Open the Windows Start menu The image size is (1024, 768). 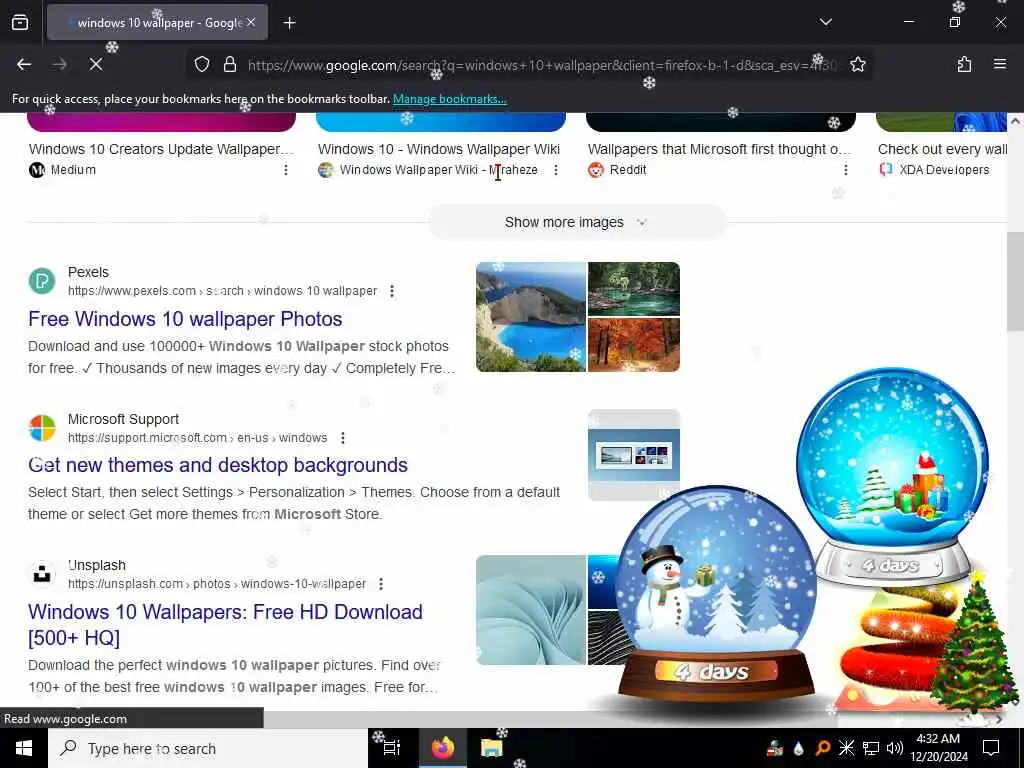[x=24, y=748]
